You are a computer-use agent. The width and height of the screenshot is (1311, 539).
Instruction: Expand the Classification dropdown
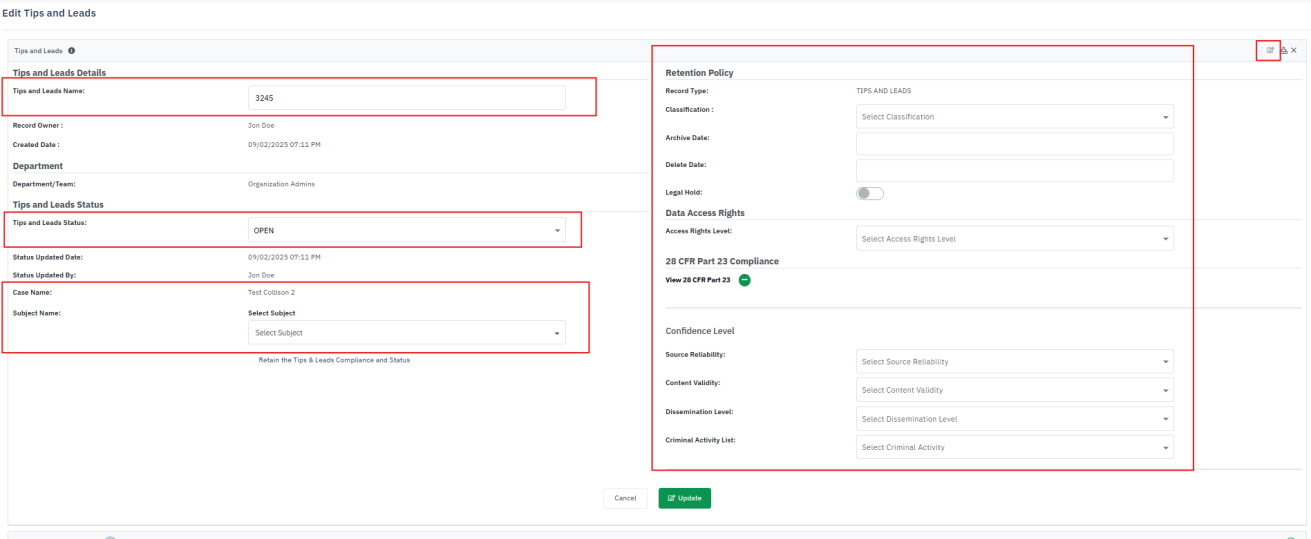pyautogui.click(x=1014, y=117)
